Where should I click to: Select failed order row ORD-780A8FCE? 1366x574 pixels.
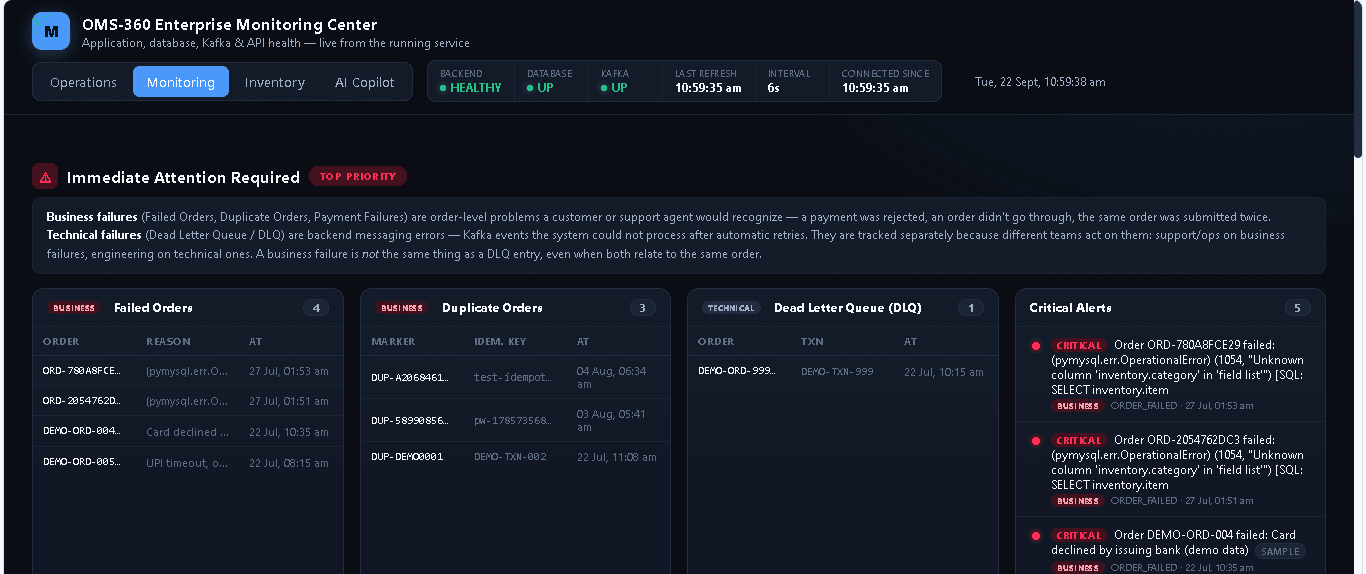click(188, 371)
